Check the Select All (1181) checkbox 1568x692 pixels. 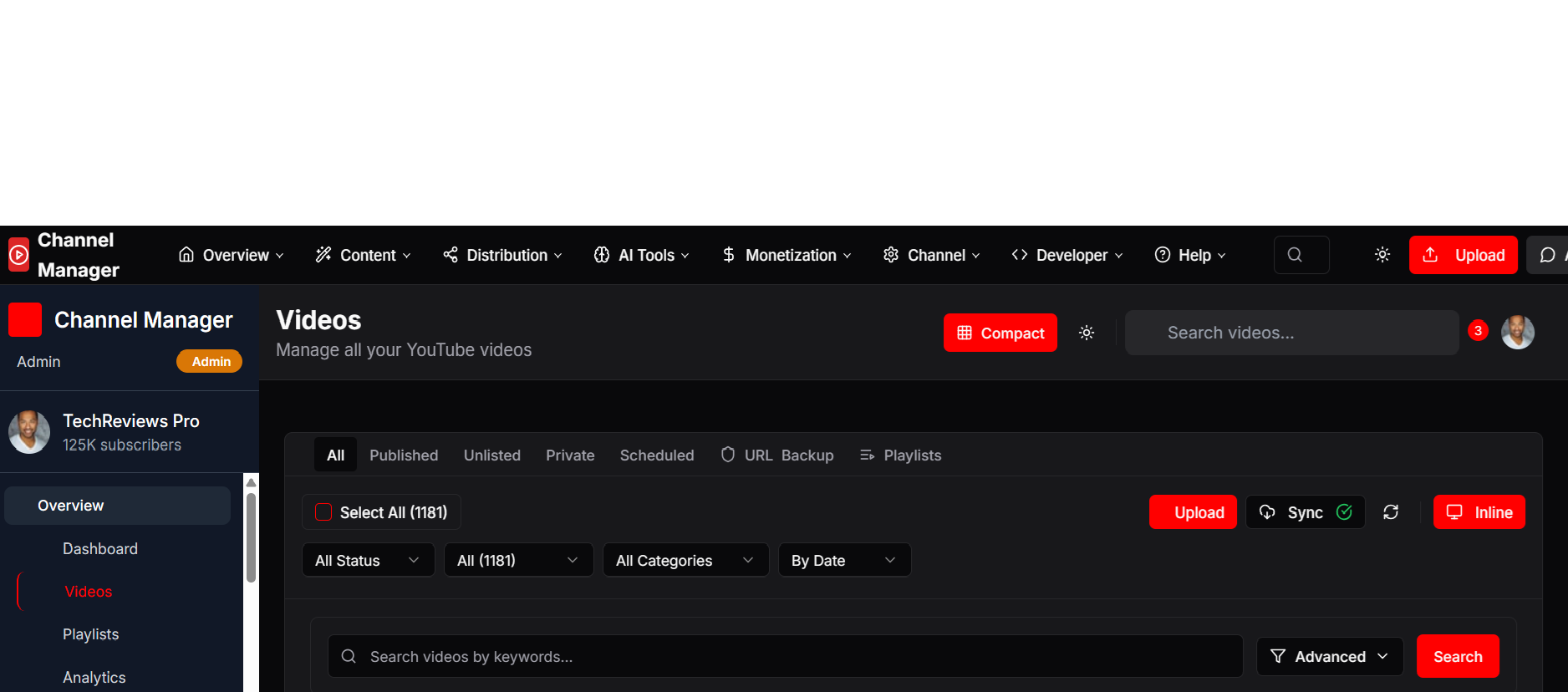click(x=323, y=512)
